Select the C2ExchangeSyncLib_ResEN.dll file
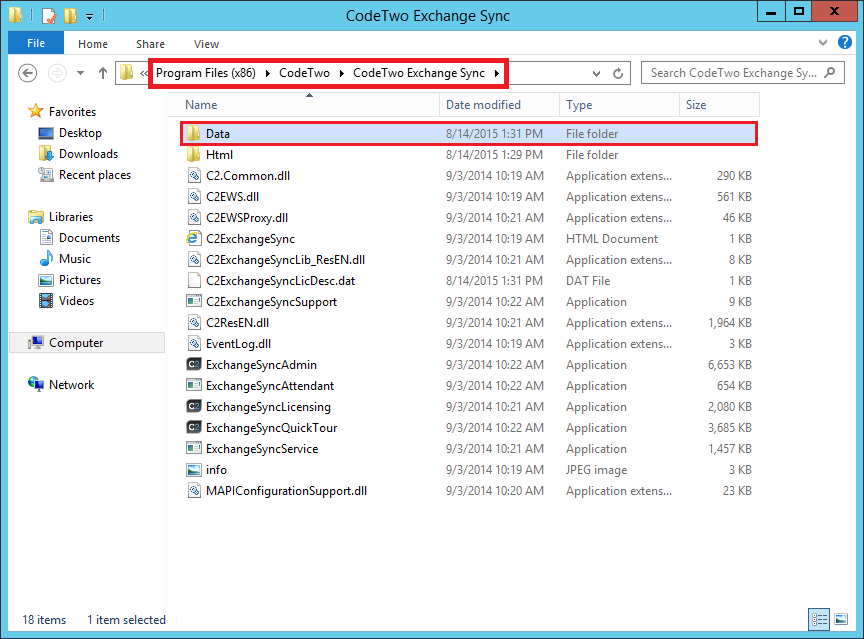This screenshot has width=864, height=639. 285,259
